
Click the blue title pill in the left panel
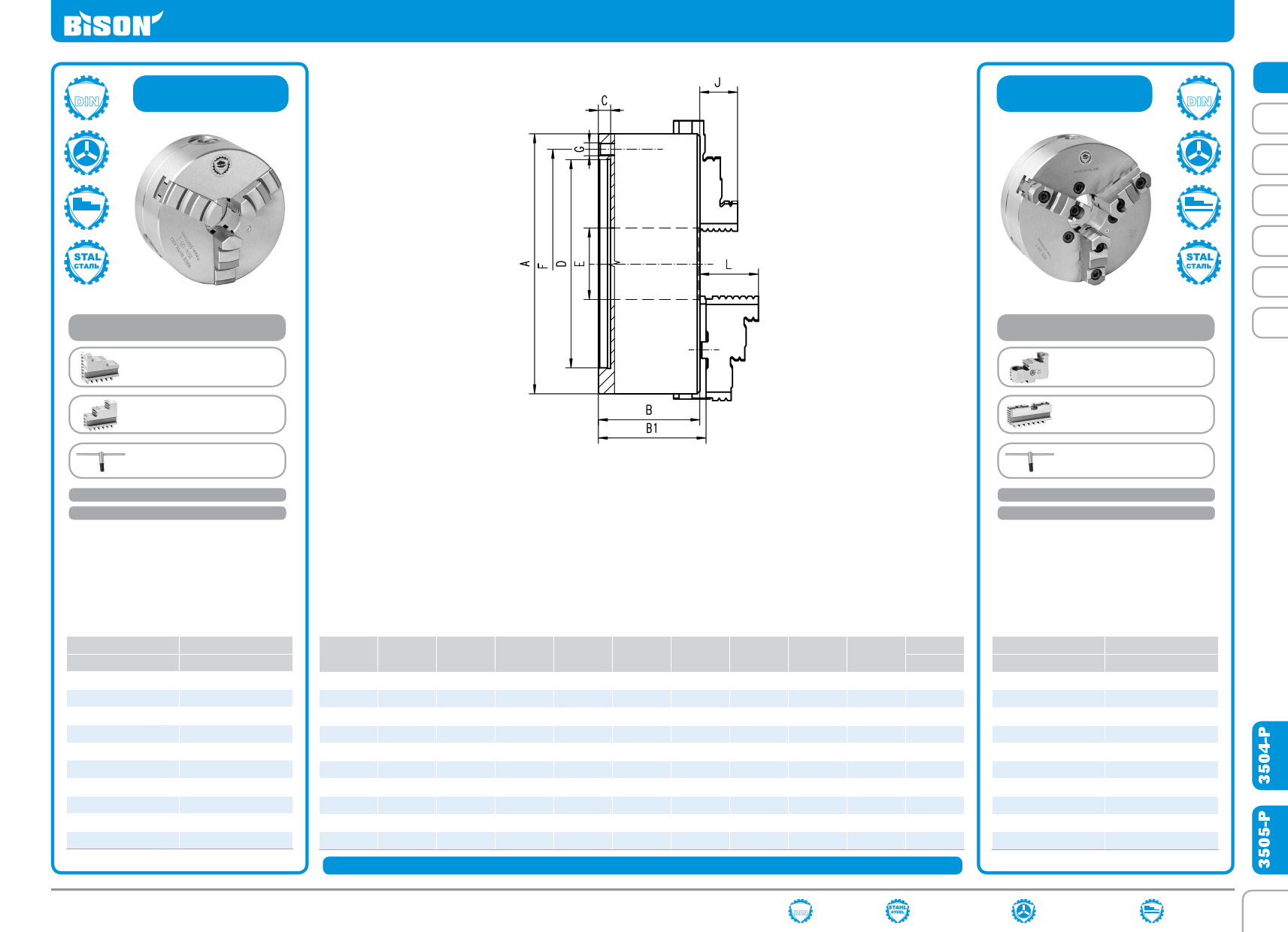coord(211,93)
